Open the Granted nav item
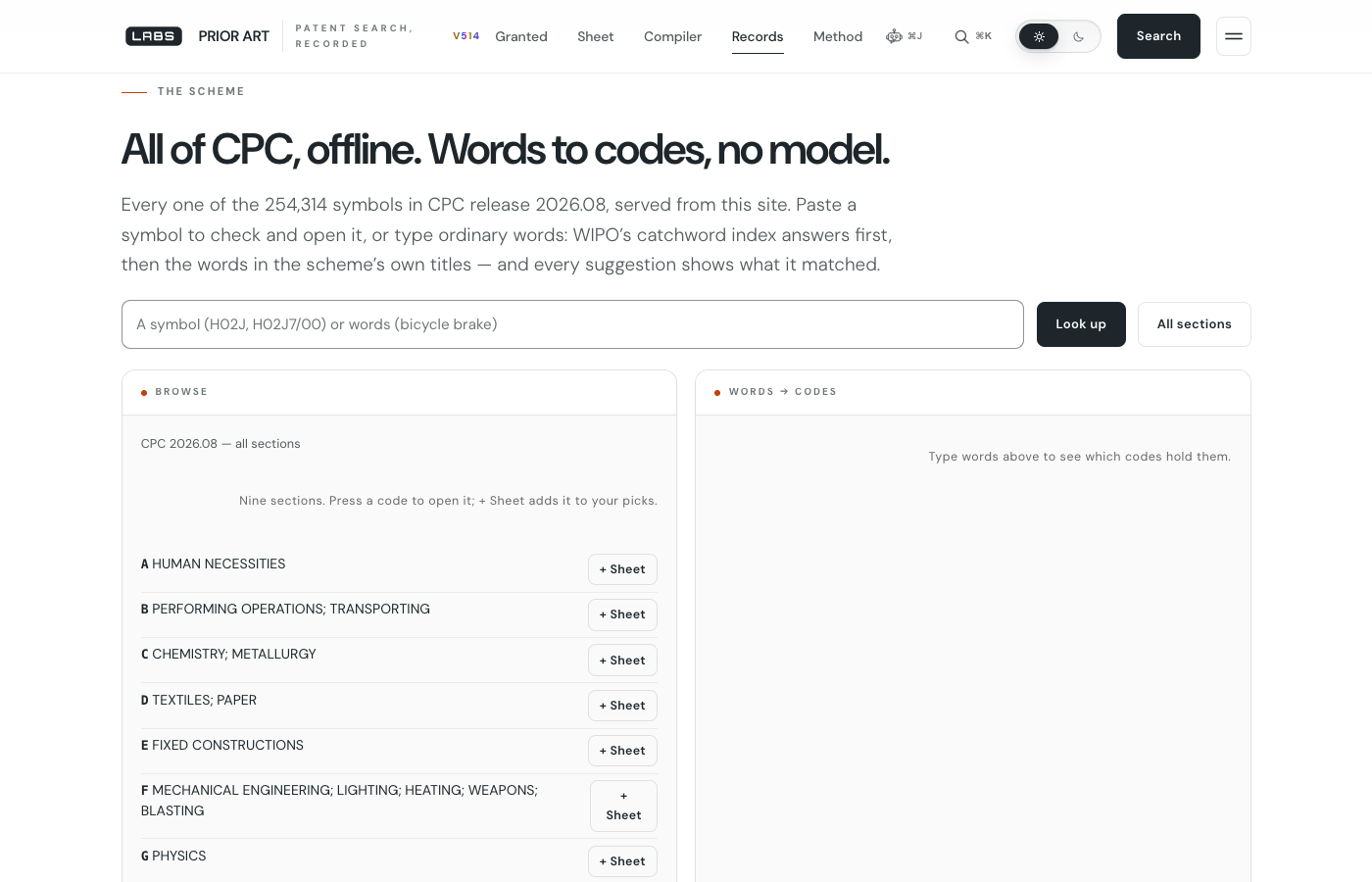The width and height of the screenshot is (1372, 882). point(521,36)
